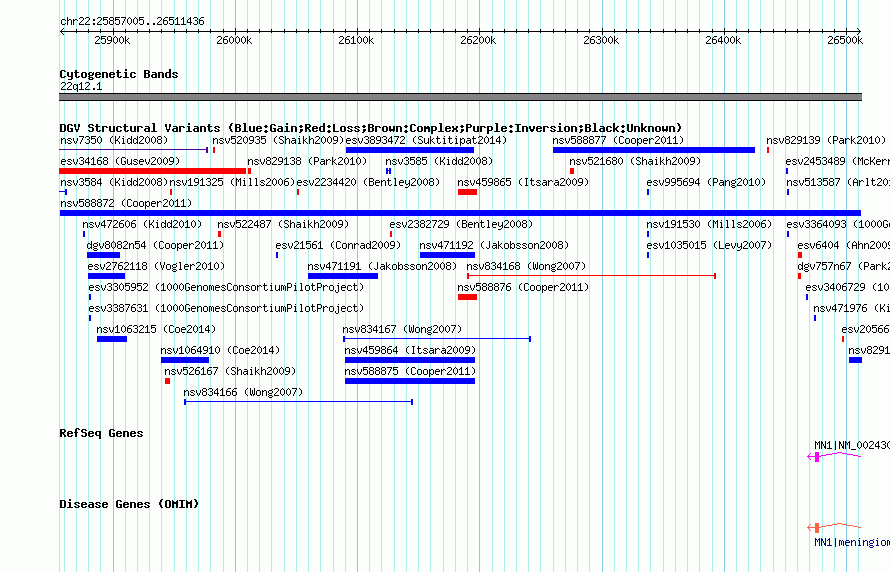Click the chr22:25857005..26511436 coordinates text
This screenshot has height=572, width=890.
[132, 21]
